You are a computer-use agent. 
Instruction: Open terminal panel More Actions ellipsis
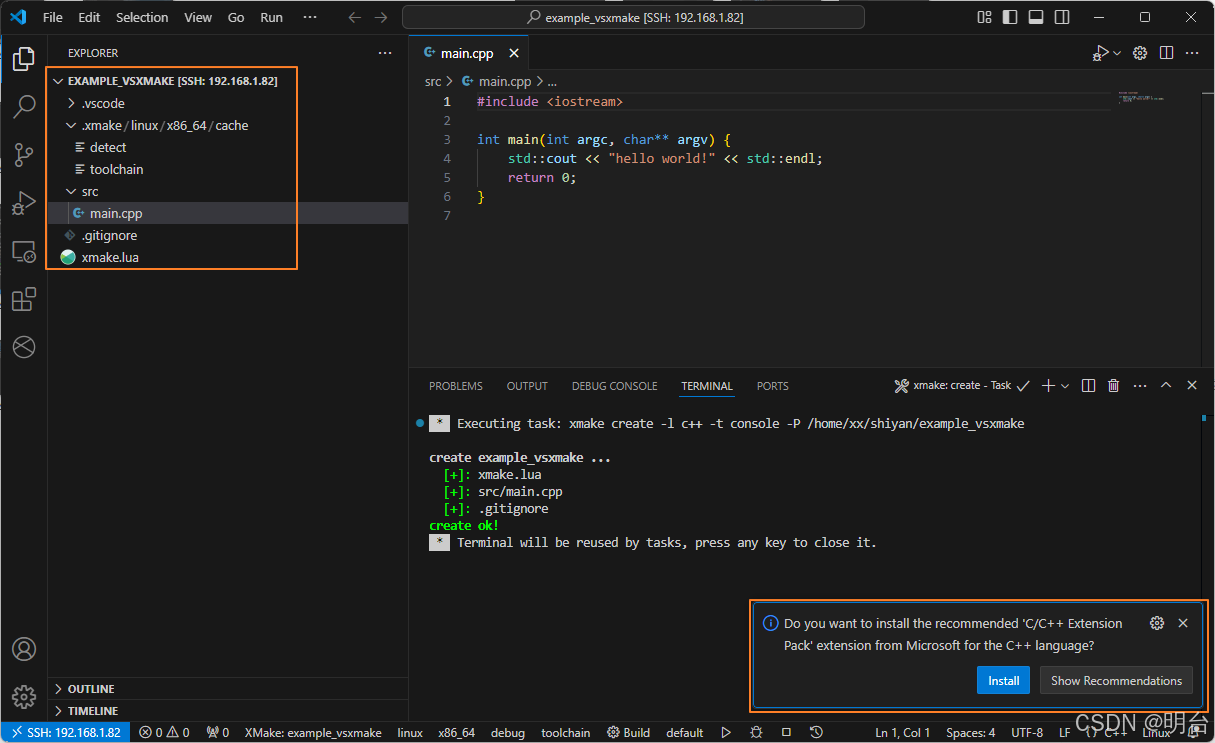(1139, 386)
